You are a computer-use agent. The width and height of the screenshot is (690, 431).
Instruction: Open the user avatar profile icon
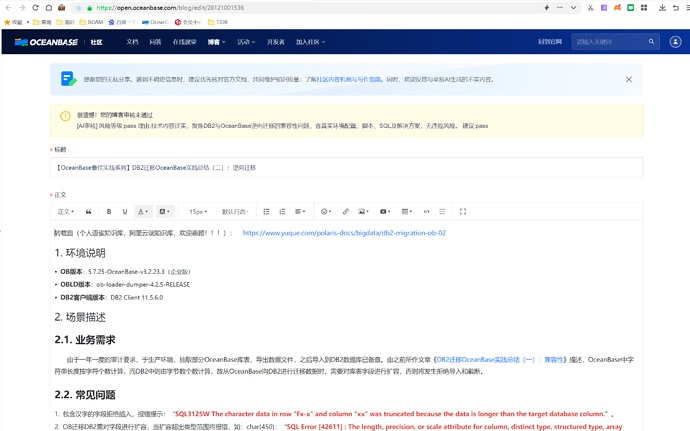(675, 42)
